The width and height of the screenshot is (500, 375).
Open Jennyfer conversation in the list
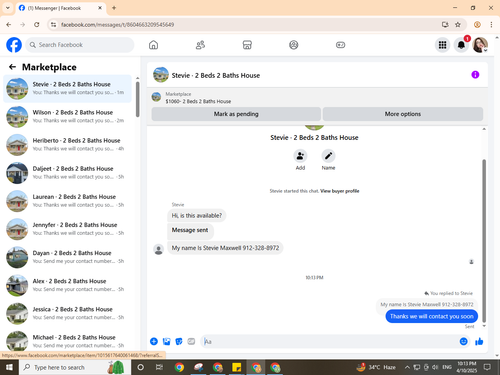tap(67, 229)
